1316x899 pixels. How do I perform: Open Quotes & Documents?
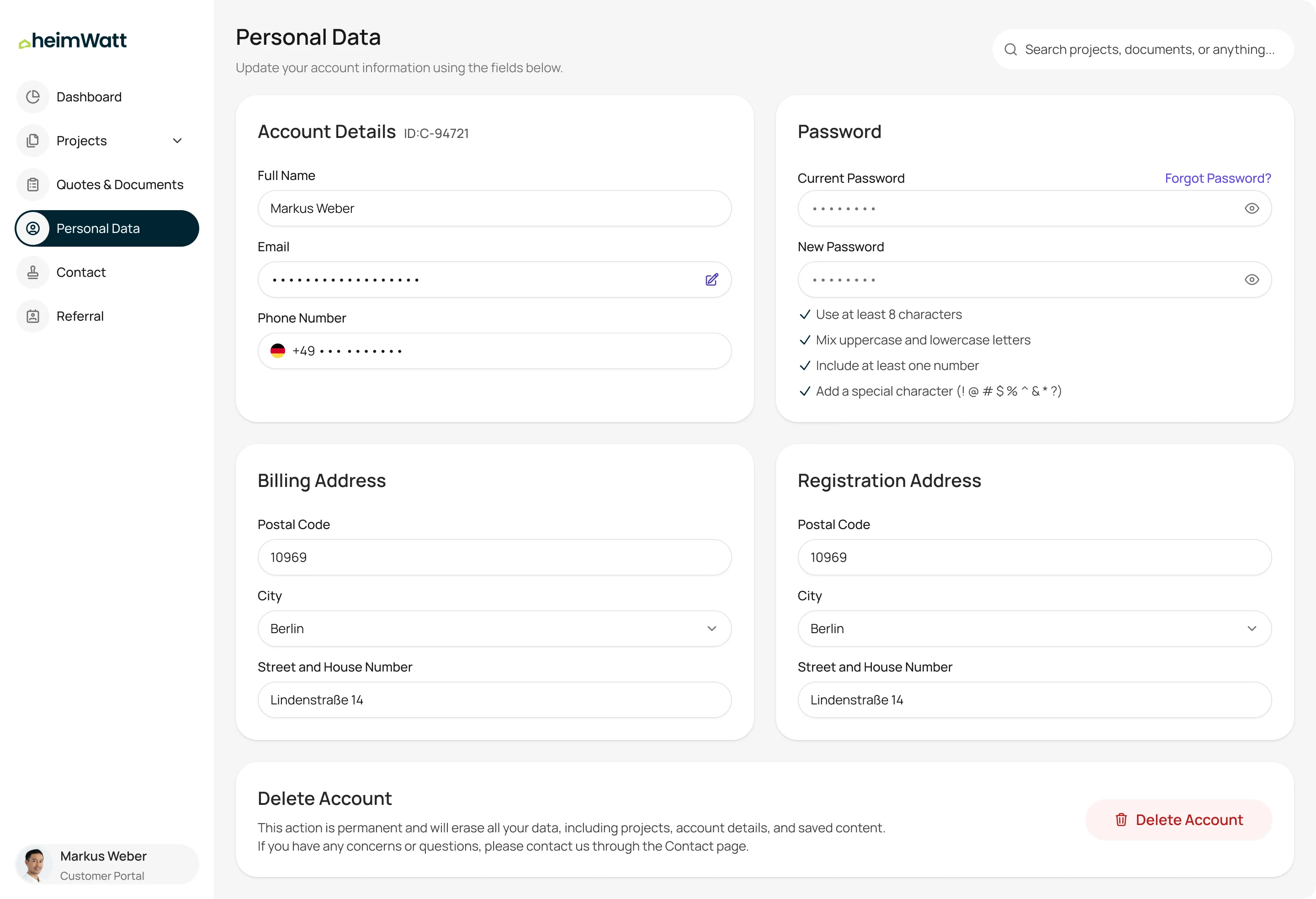tap(107, 185)
